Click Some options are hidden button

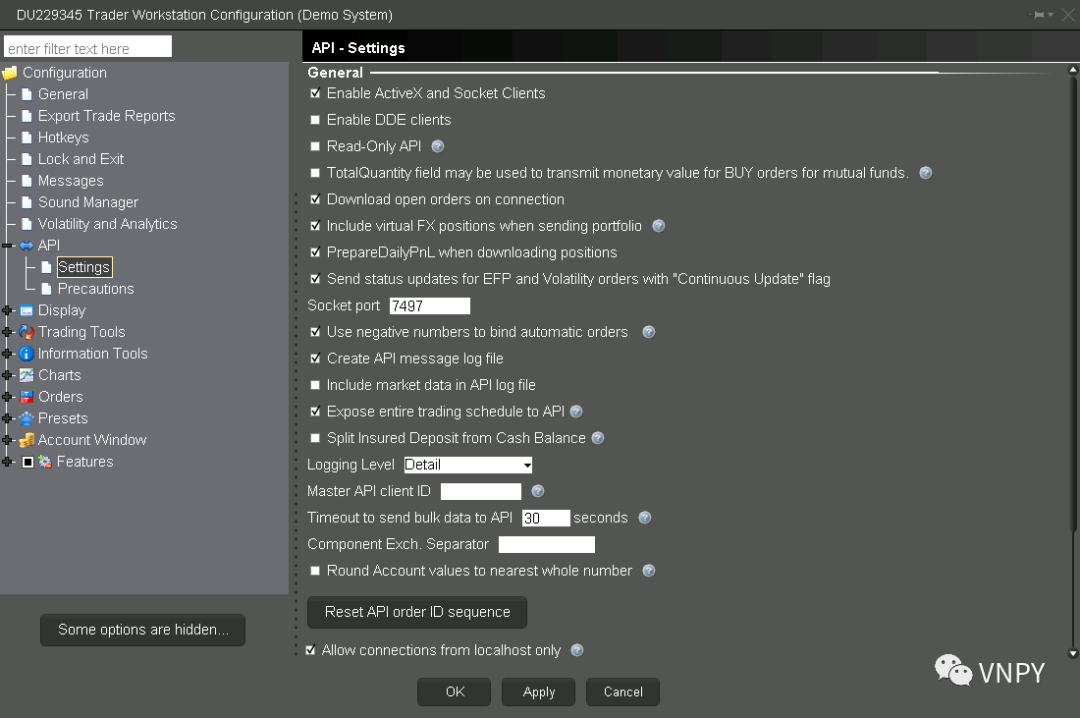tap(143, 630)
